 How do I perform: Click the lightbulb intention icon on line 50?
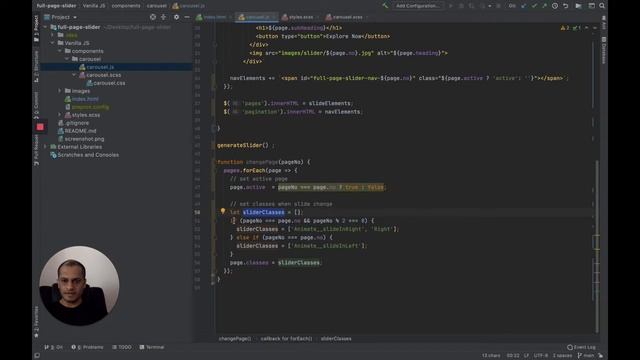[x=223, y=211]
